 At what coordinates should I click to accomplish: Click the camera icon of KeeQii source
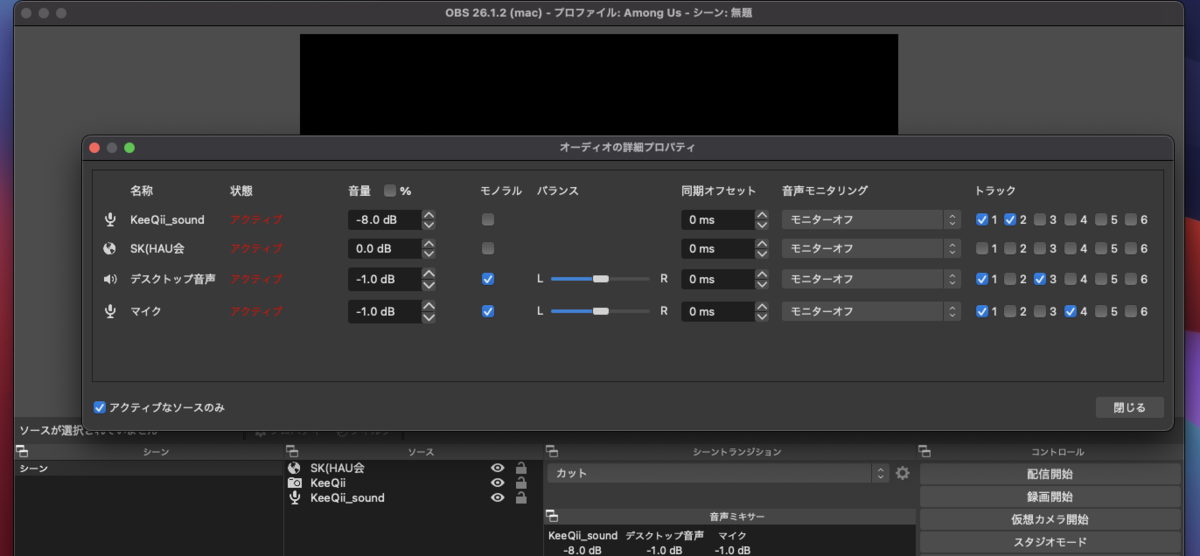point(294,482)
